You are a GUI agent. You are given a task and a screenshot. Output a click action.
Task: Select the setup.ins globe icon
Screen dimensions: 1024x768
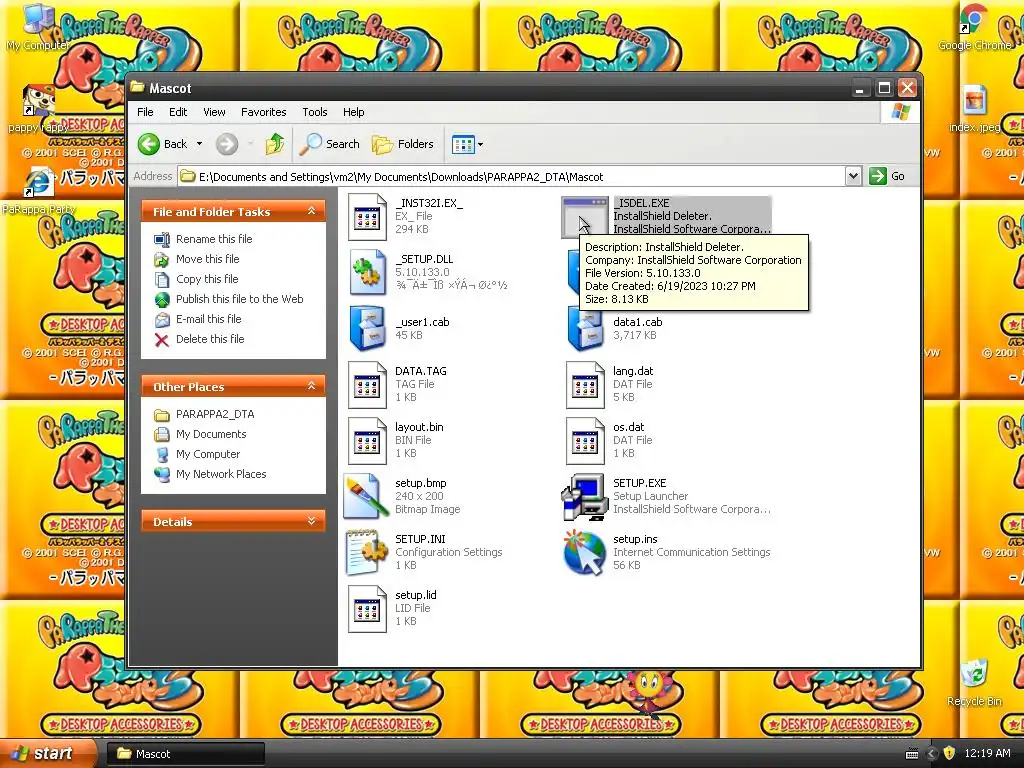584,553
